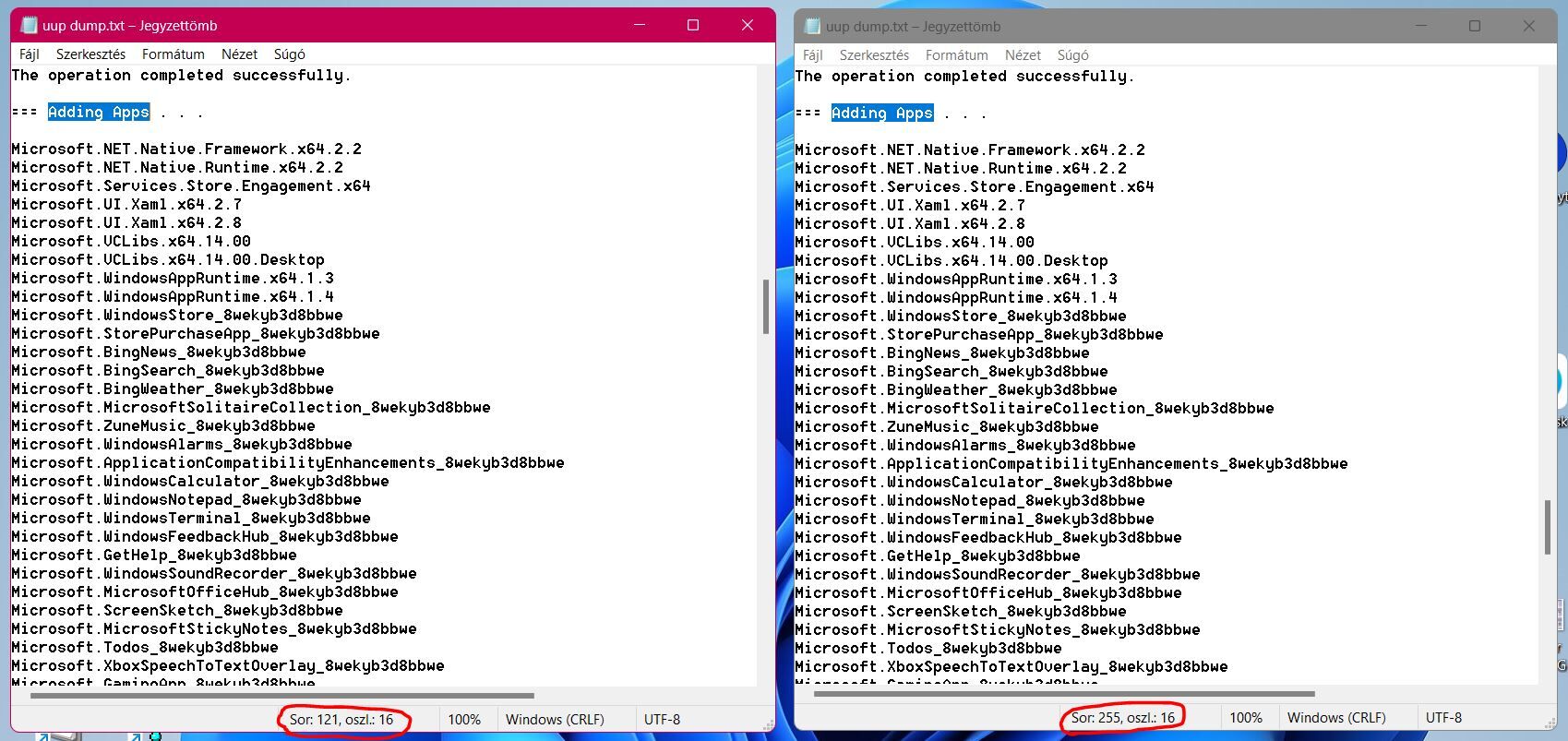Click 'Sor: 255, oszl.: 16' in right status bar

tap(1123, 717)
